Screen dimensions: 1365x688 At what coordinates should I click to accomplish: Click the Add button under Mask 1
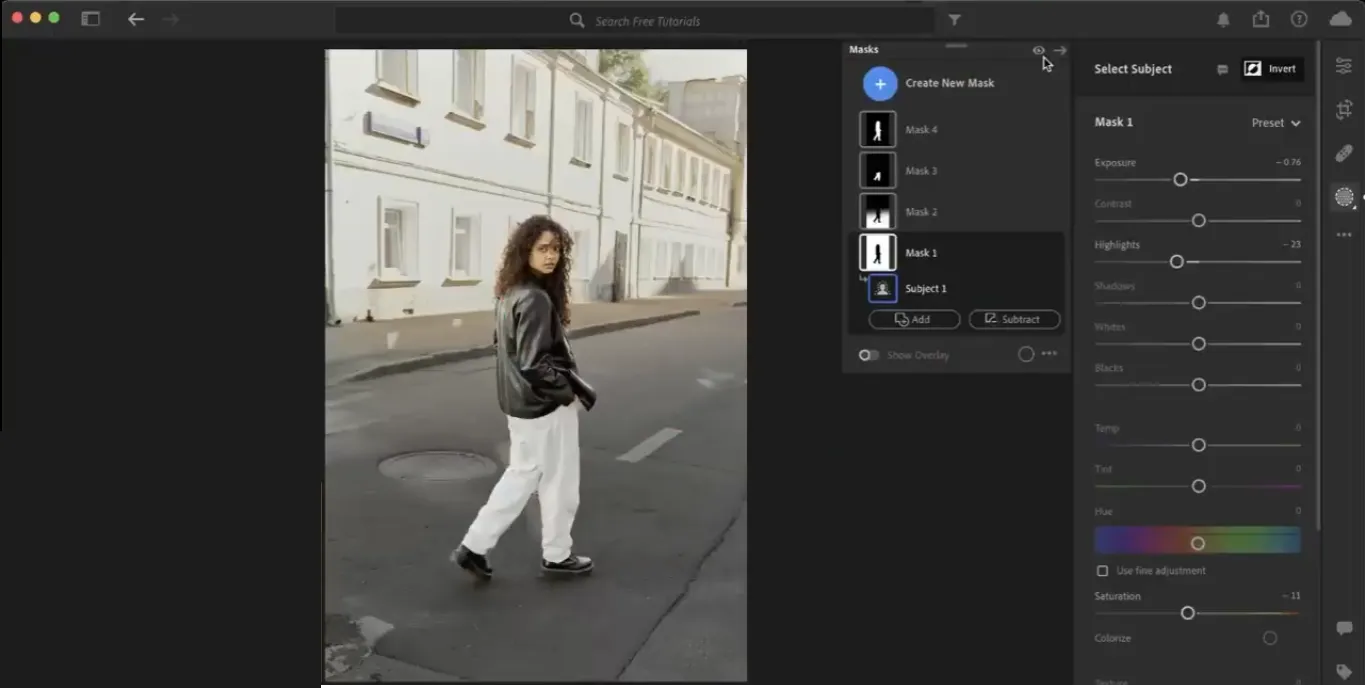913,319
